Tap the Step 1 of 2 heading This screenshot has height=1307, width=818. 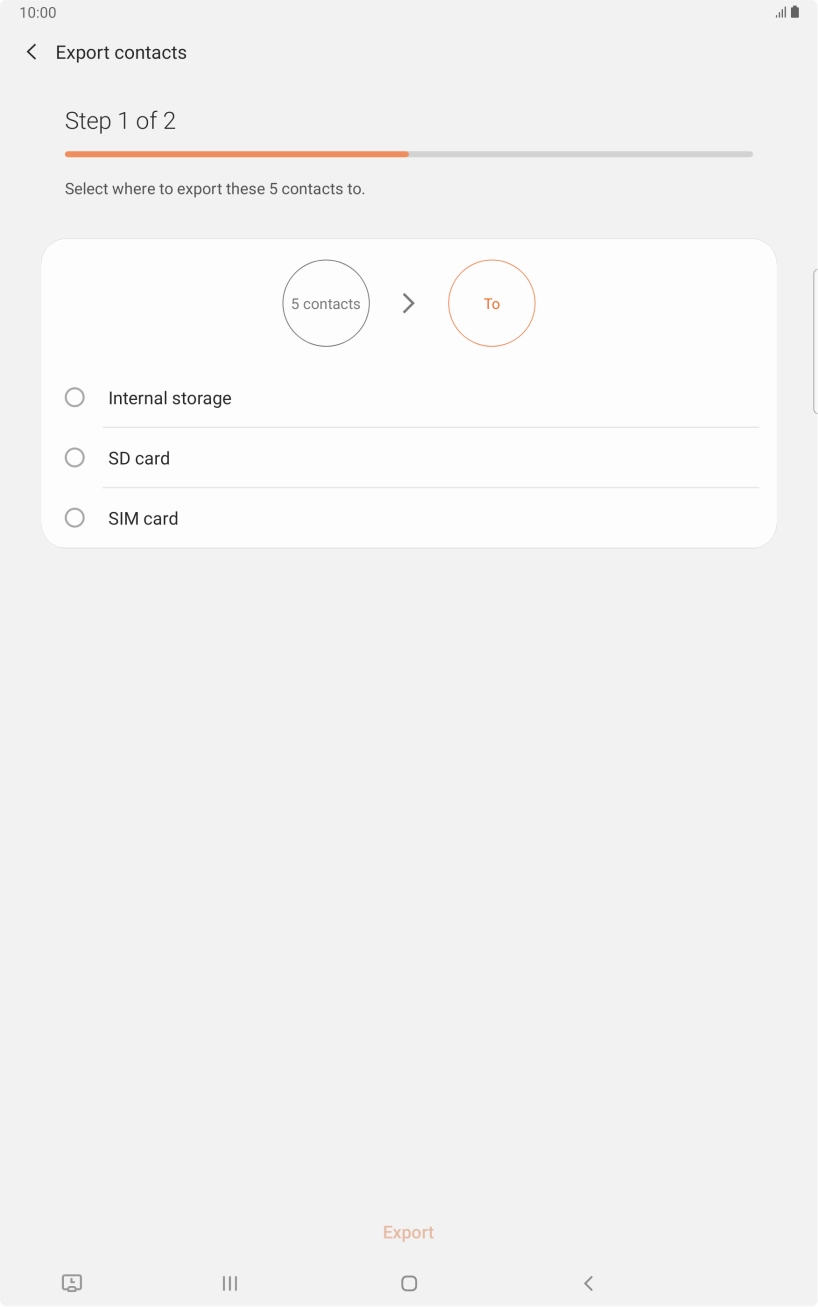click(x=120, y=121)
